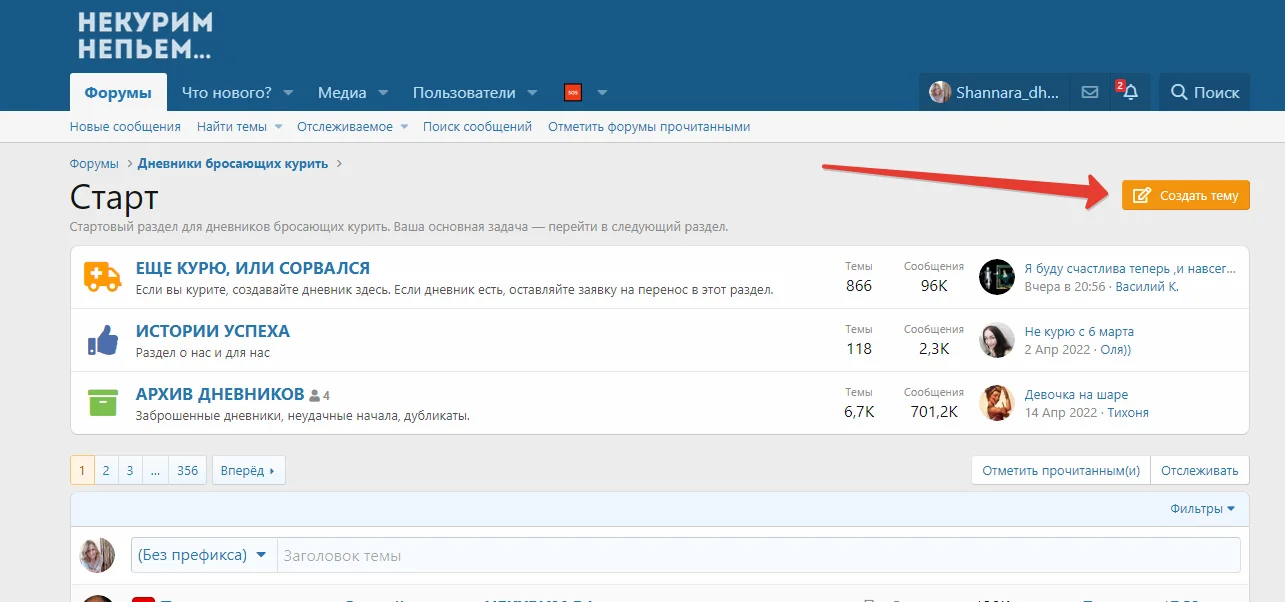Open Shannara user account avatar menu

click(994, 92)
